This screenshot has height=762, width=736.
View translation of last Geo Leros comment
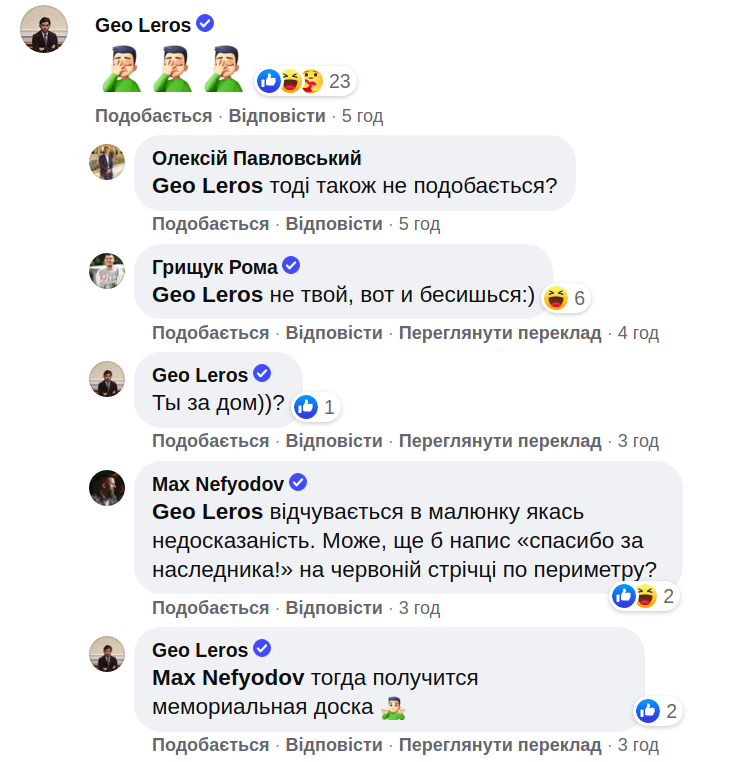click(x=500, y=745)
